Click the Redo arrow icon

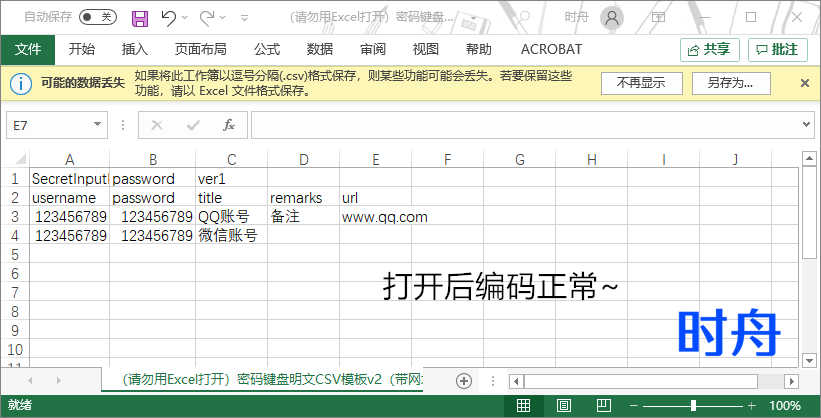[x=207, y=18]
